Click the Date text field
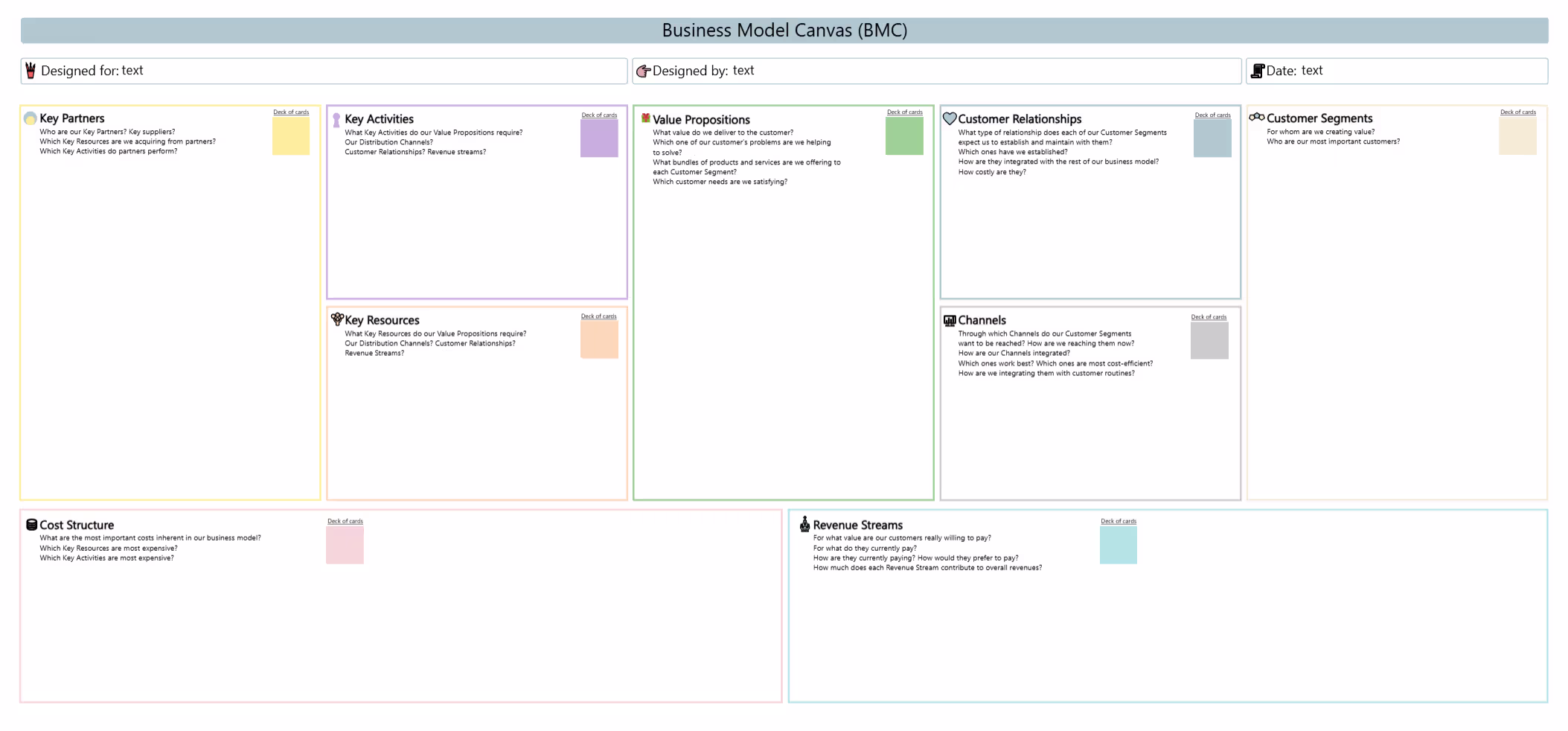Screen dimensions: 1568x731 (1397, 71)
